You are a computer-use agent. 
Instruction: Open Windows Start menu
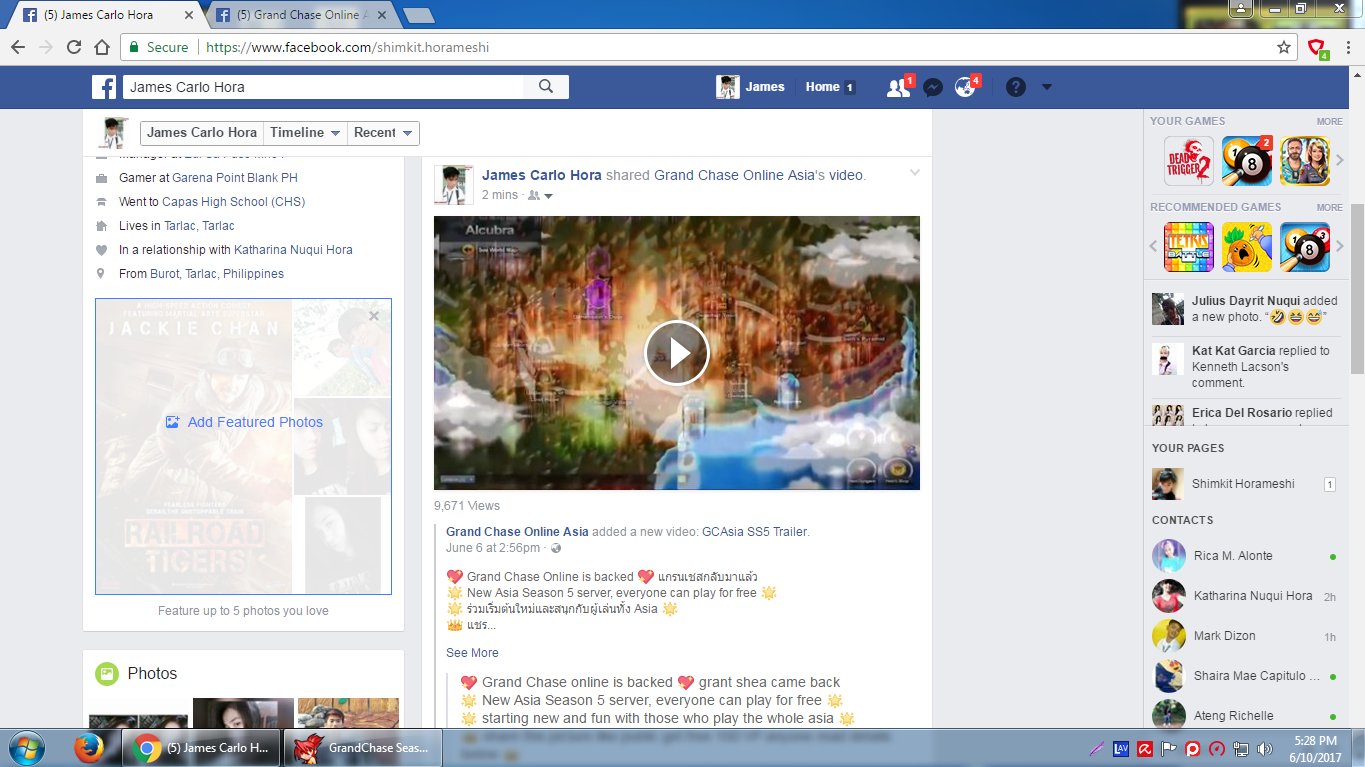(25, 748)
